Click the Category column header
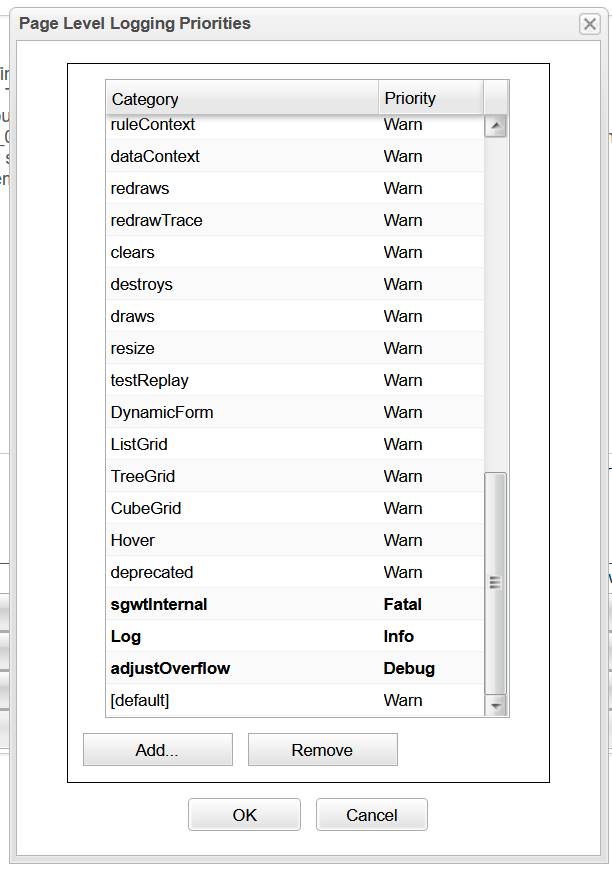 (x=242, y=99)
